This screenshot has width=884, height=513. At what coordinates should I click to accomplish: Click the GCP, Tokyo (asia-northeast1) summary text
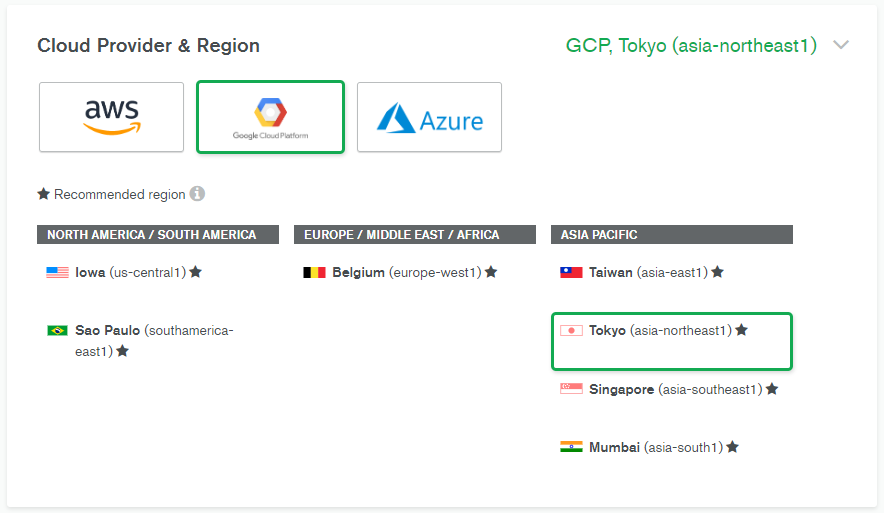click(x=691, y=46)
